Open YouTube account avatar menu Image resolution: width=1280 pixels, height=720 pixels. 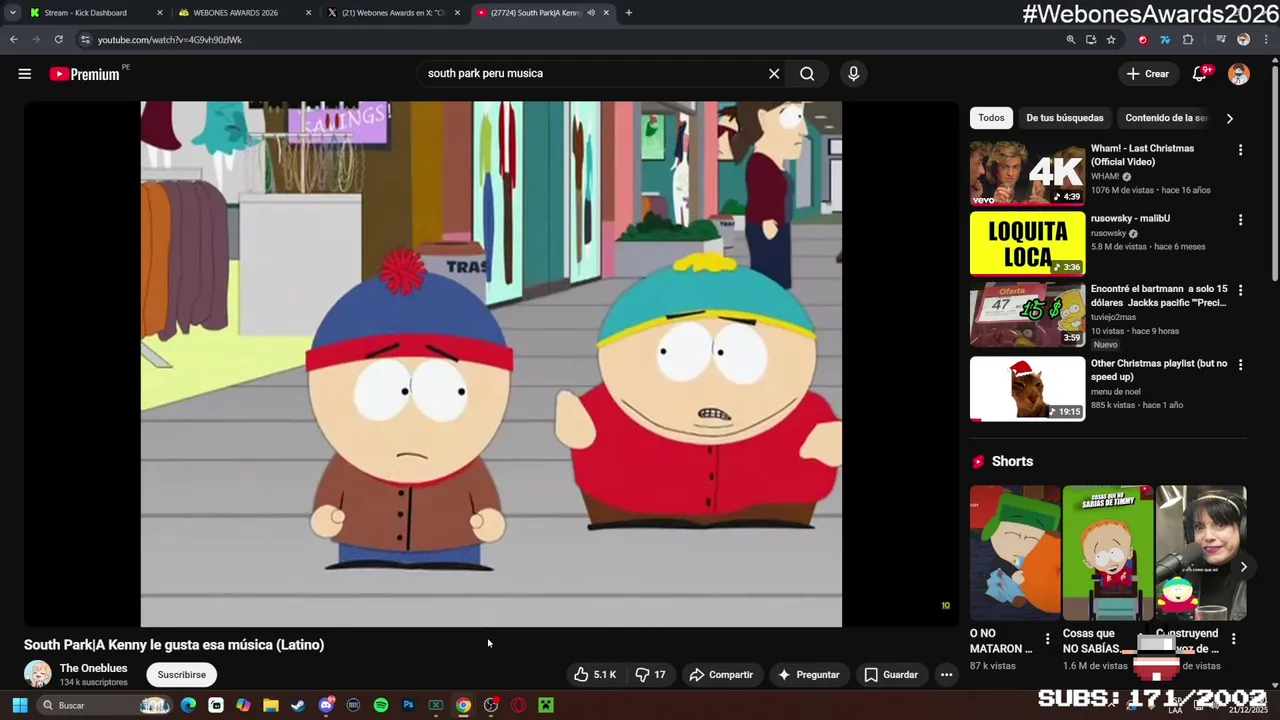[1239, 74]
